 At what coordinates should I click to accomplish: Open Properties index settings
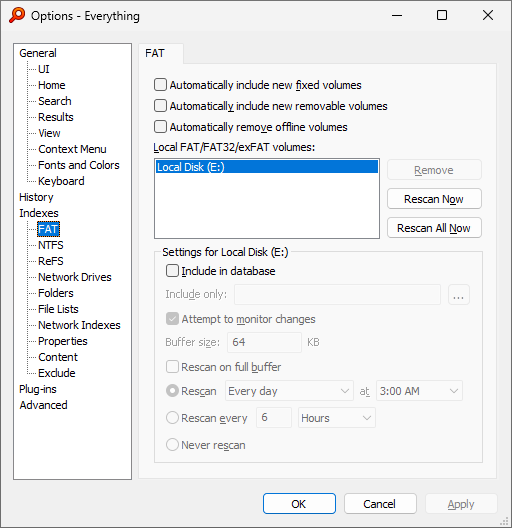[63, 341]
